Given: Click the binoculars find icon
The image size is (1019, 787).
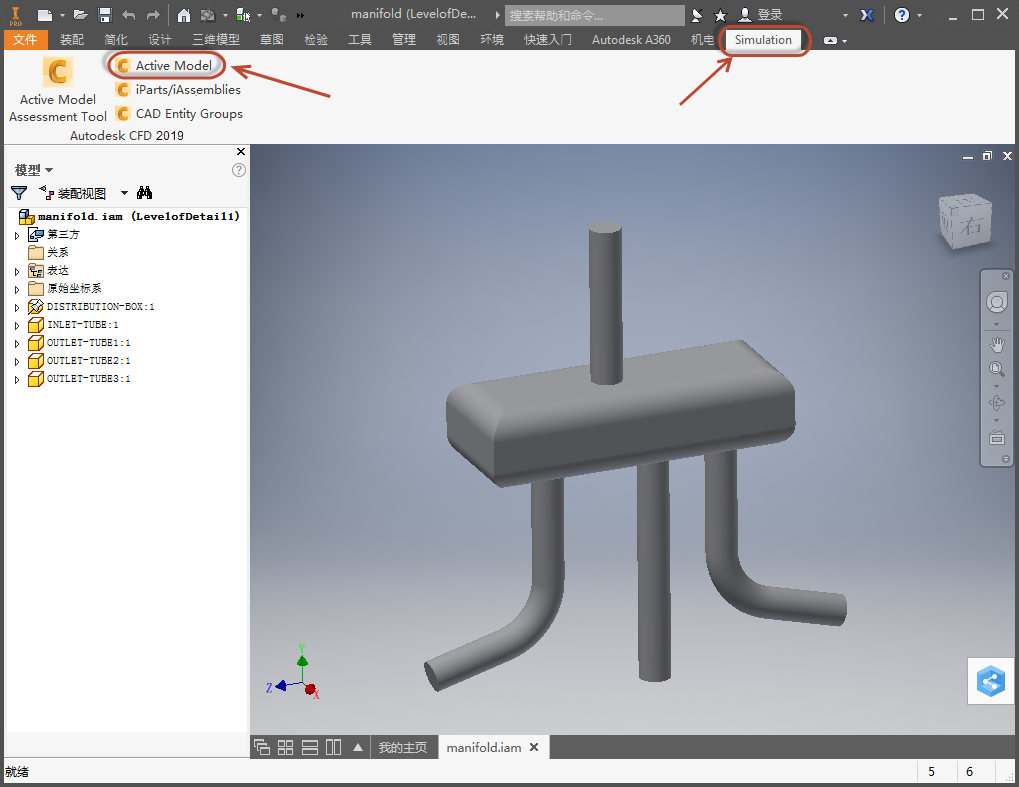Looking at the screenshot, I should 144,193.
